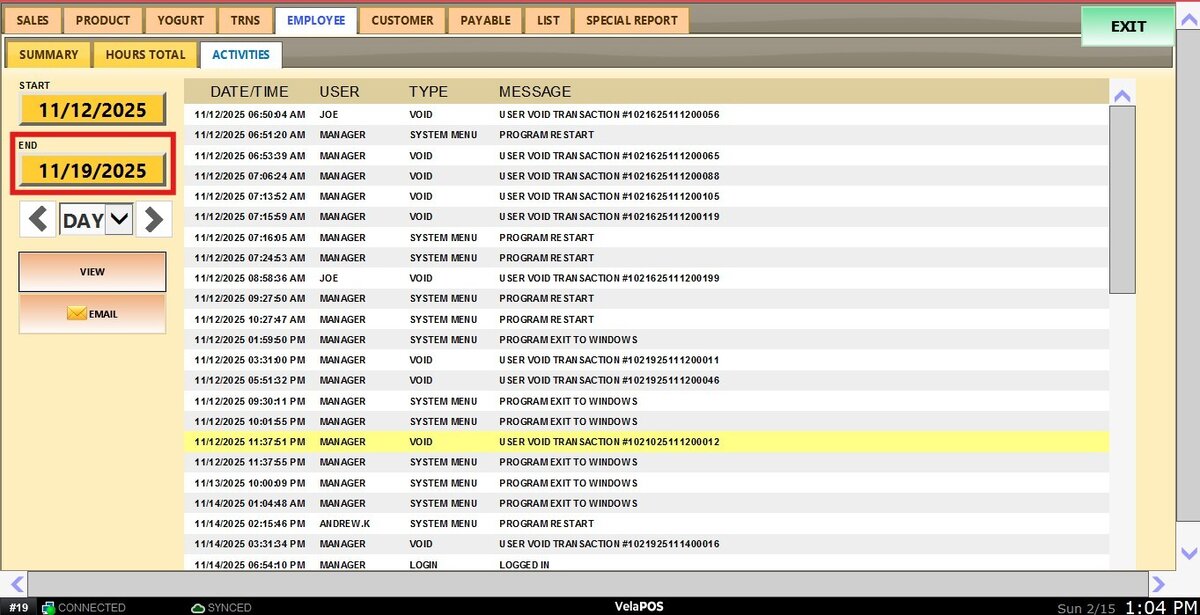
Task: Open the PAYABLE tab
Action: coord(486,20)
